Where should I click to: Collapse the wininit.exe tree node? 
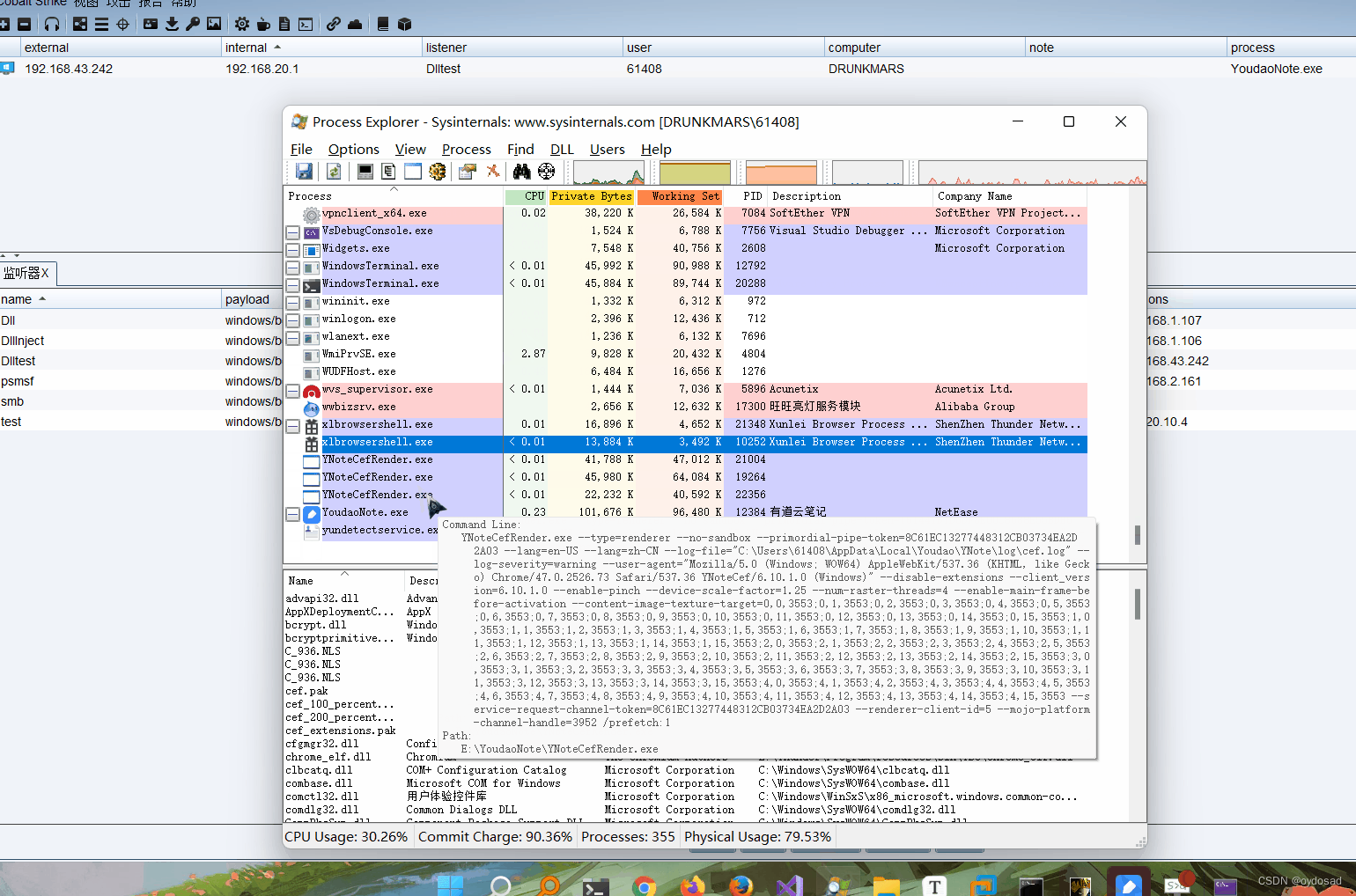point(292,303)
